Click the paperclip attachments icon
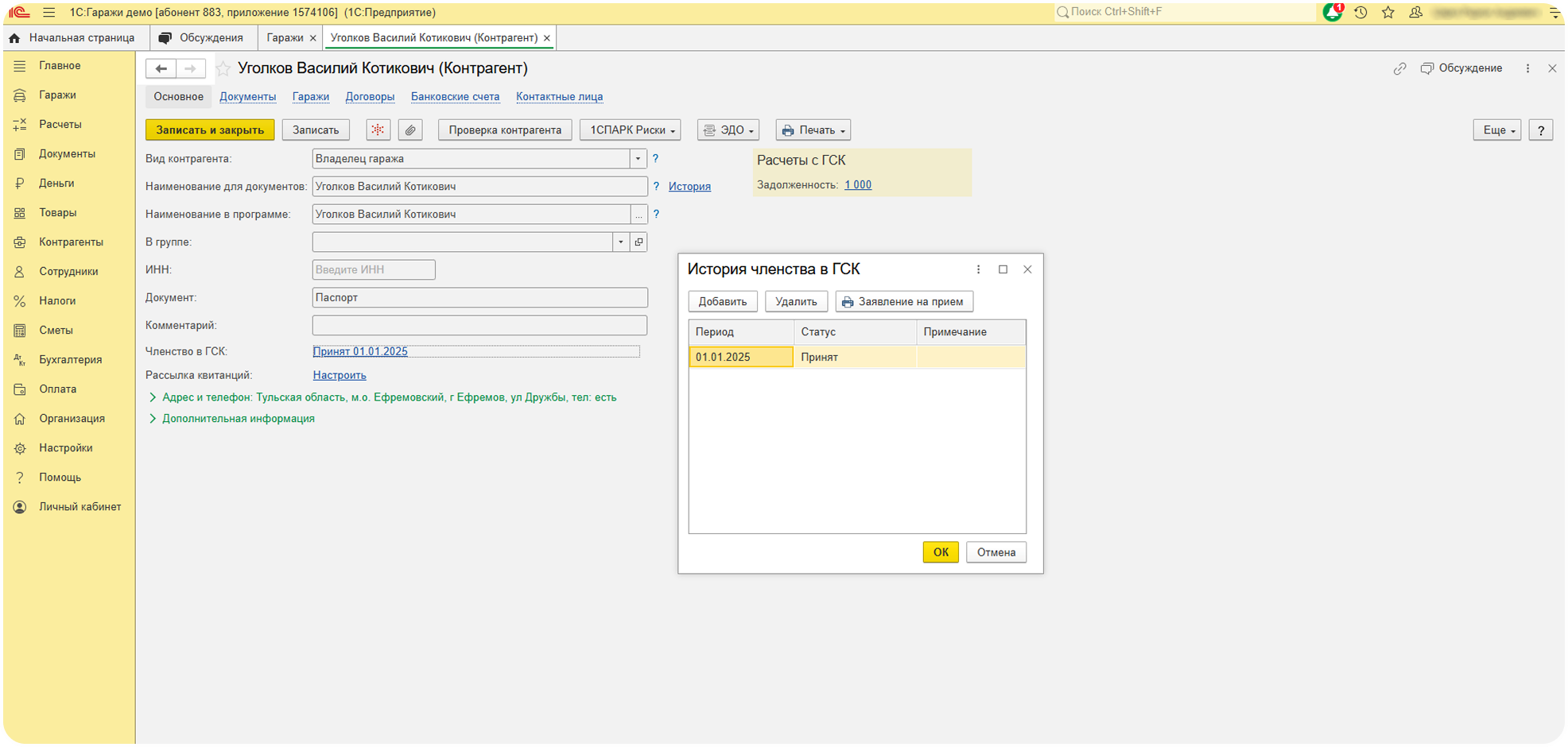The image size is (1568, 747). (x=409, y=130)
